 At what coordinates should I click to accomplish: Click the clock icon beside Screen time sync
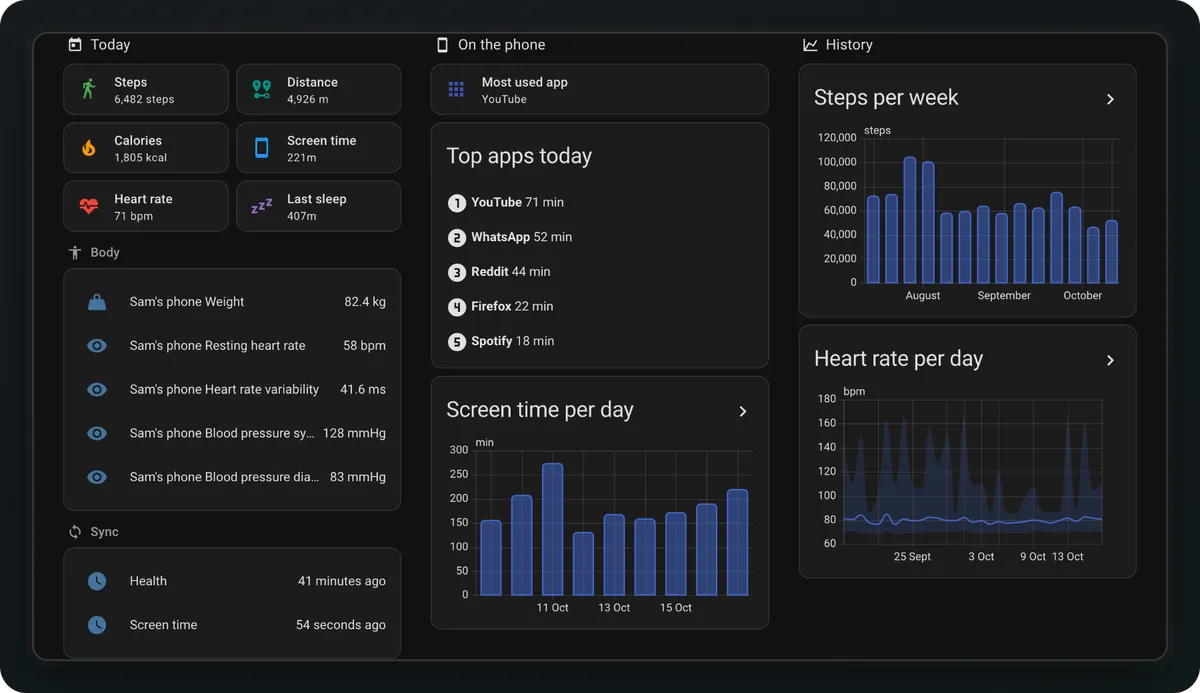coord(97,625)
